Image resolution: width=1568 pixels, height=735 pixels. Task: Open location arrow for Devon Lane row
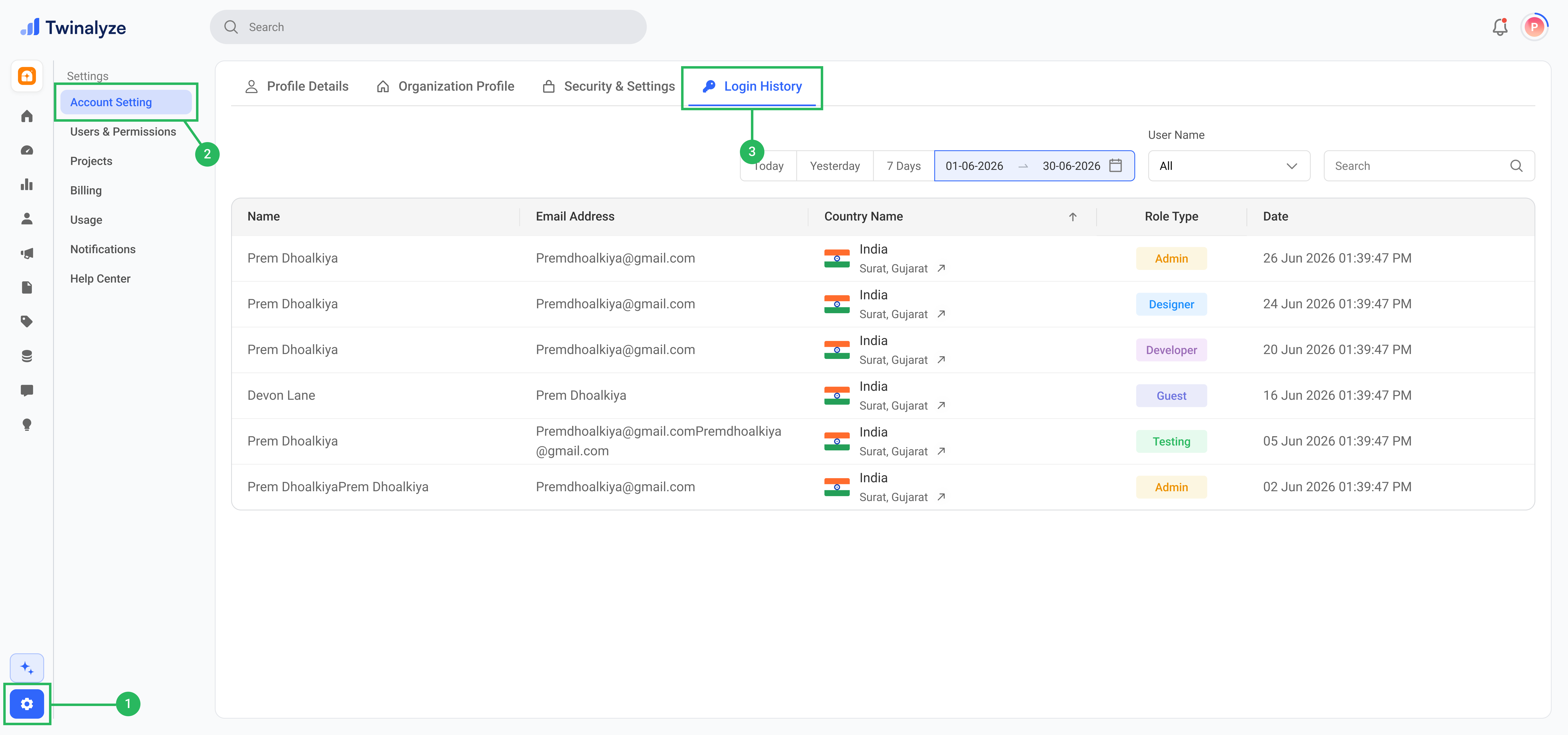pyautogui.click(x=941, y=405)
